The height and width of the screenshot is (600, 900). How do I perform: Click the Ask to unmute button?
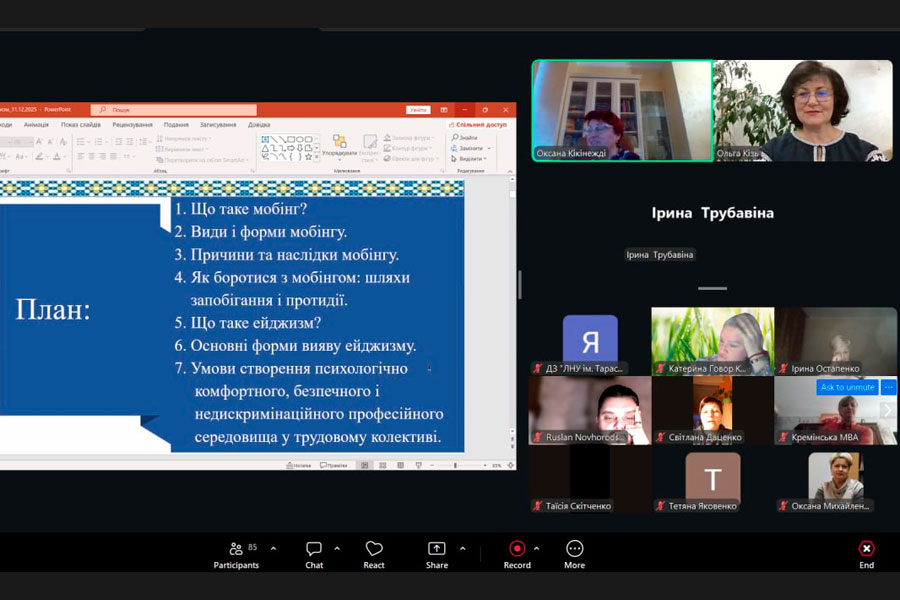(x=847, y=387)
